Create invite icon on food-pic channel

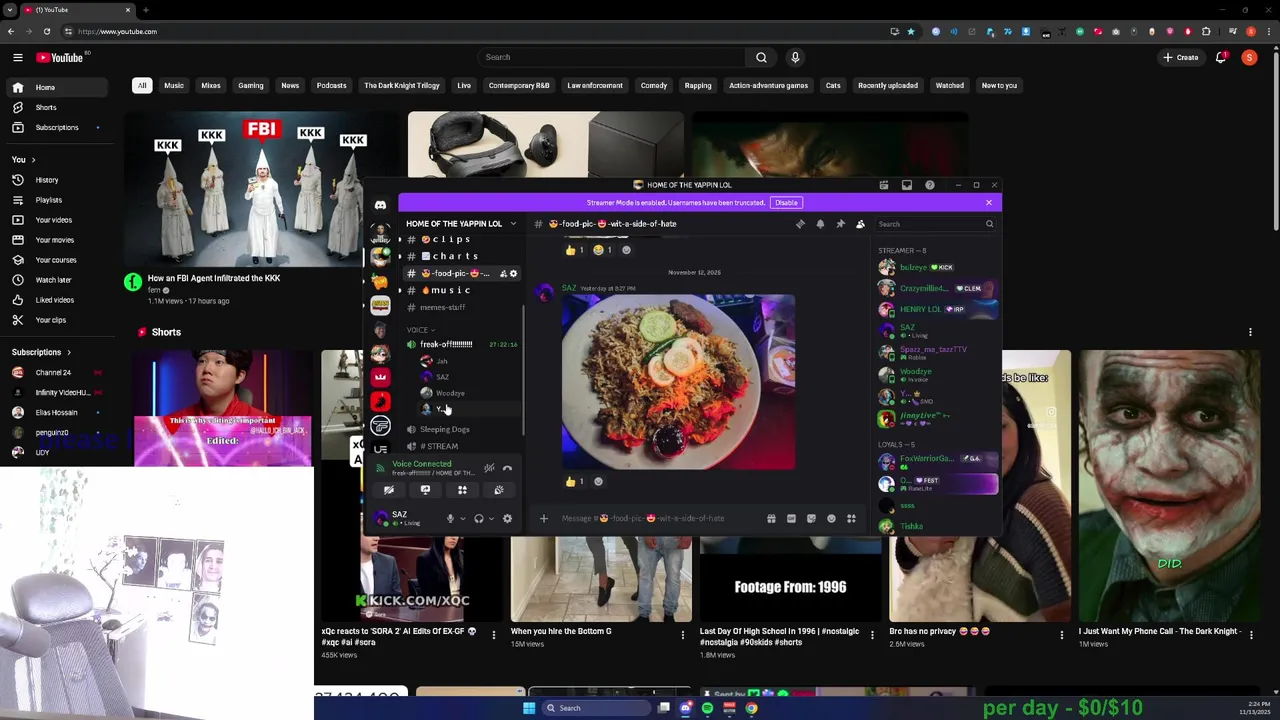[x=503, y=273]
